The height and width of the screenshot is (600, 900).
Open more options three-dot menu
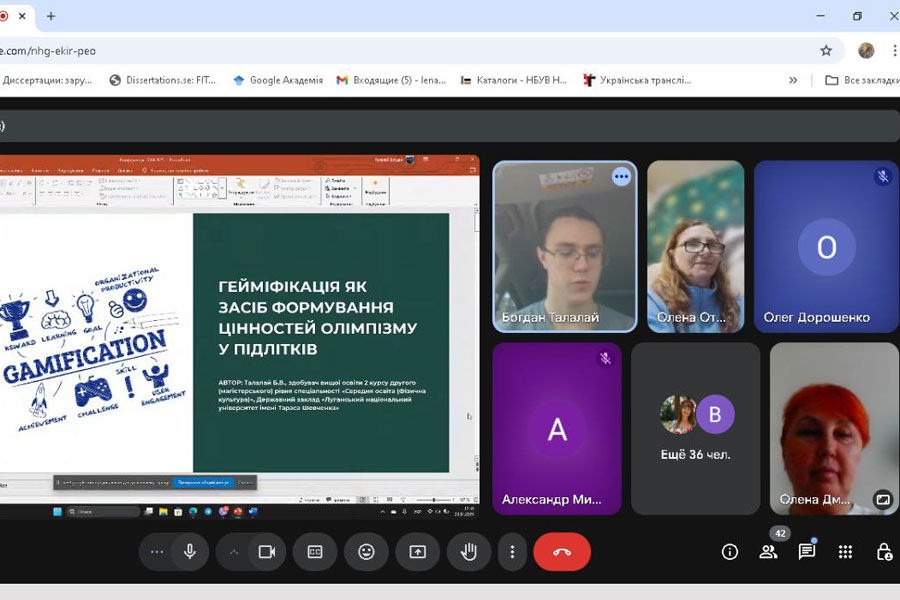(x=512, y=552)
